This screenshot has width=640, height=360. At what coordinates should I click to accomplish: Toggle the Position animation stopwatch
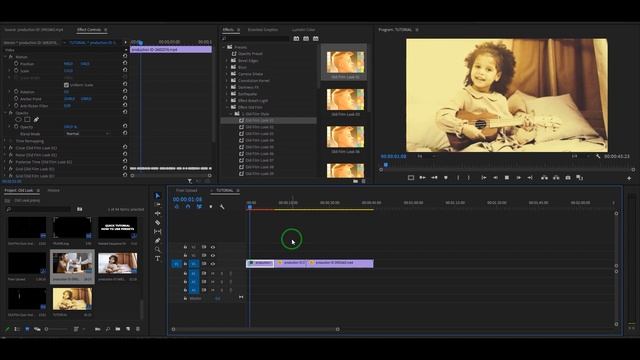(16, 64)
